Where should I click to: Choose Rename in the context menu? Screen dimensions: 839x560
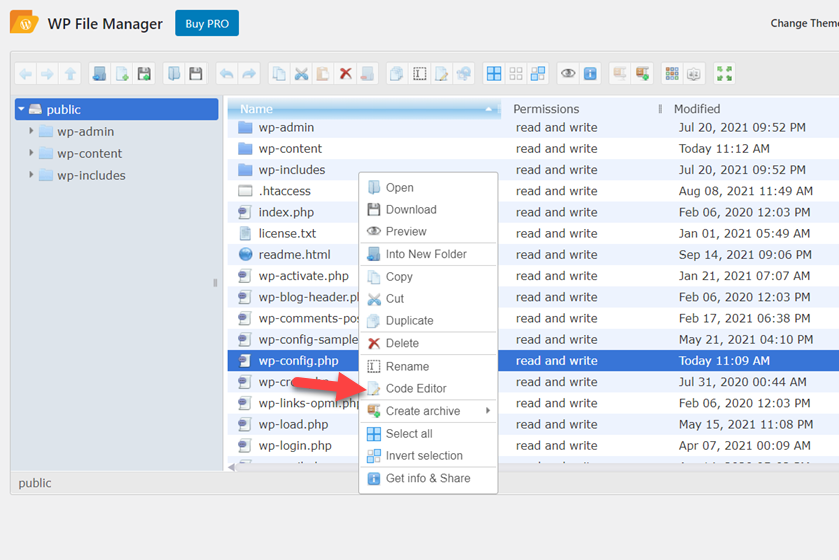[x=428, y=366]
